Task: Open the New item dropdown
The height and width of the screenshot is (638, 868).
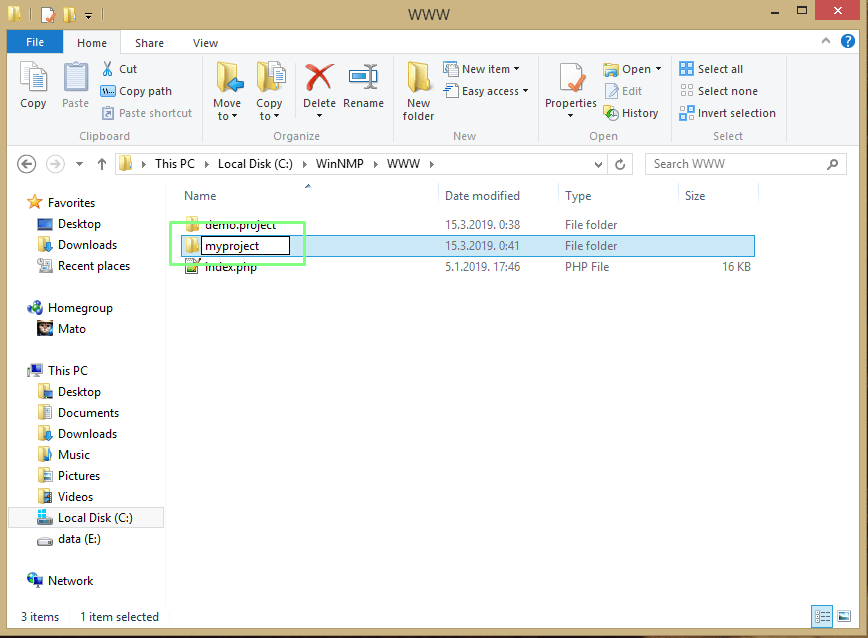Action: click(482, 69)
